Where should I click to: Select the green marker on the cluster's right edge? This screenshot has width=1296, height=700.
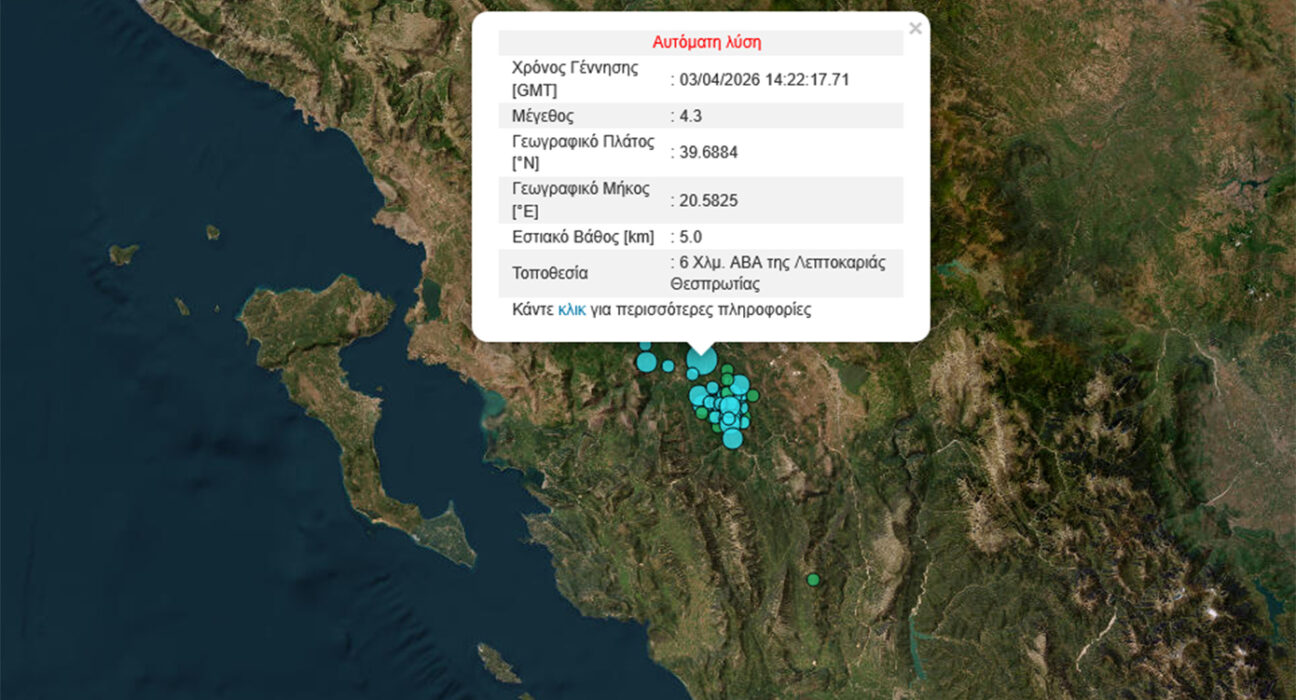click(753, 396)
